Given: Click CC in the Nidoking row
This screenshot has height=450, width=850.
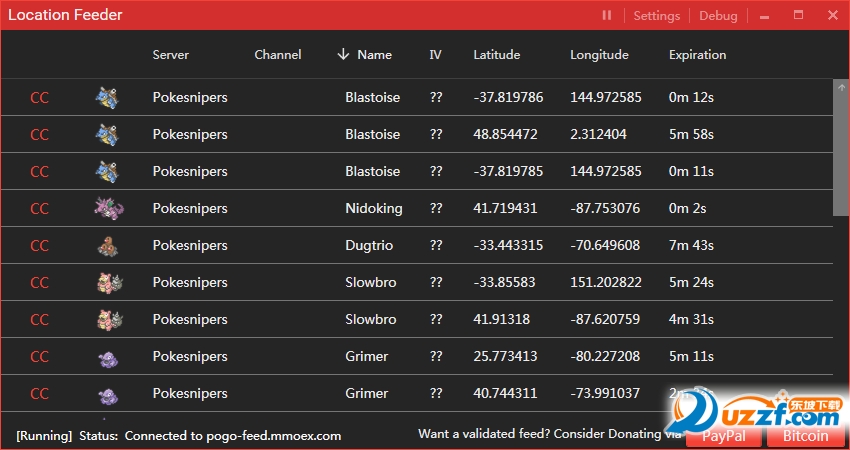Looking at the screenshot, I should (39, 208).
